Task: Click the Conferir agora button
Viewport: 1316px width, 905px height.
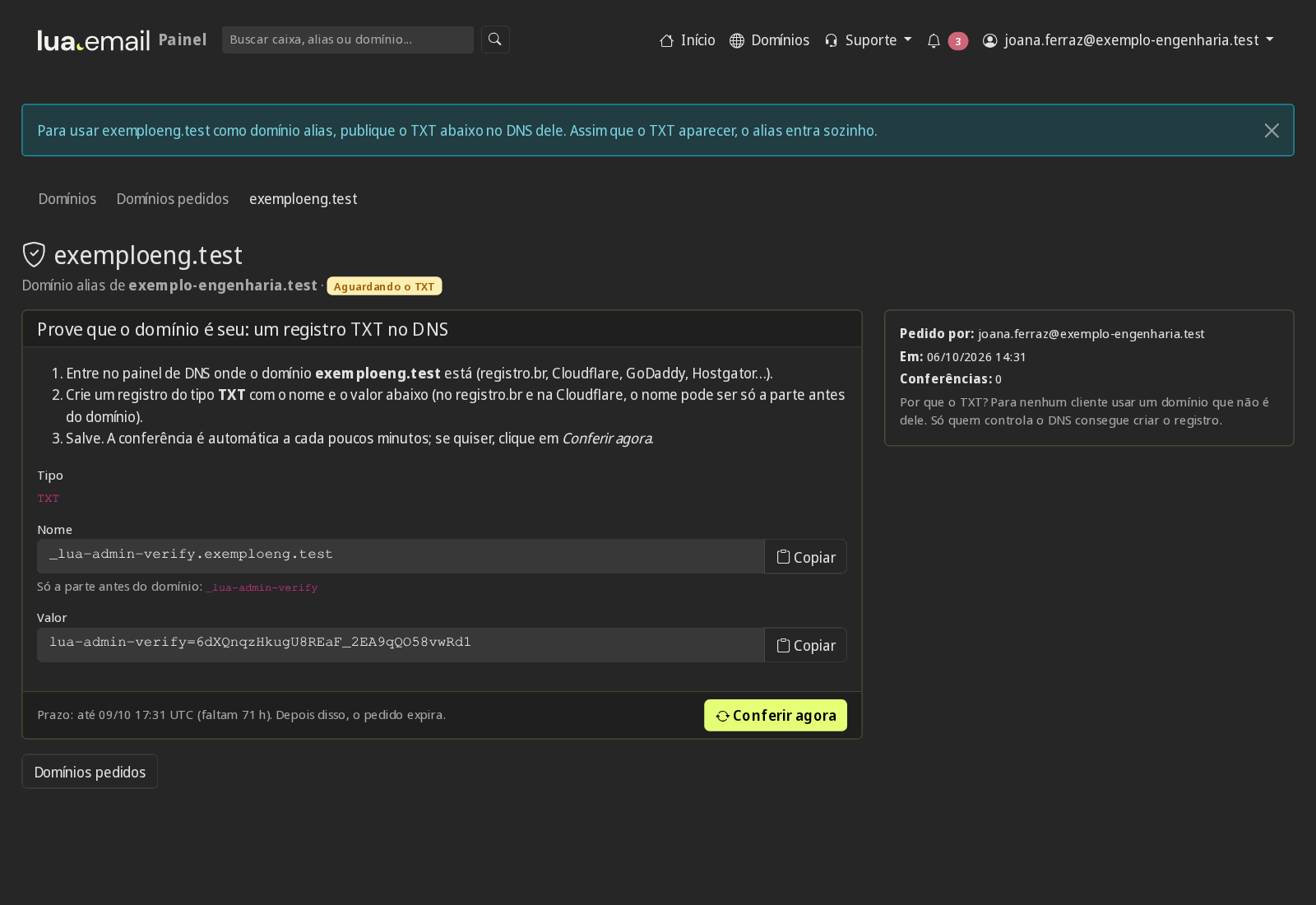Action: click(776, 716)
